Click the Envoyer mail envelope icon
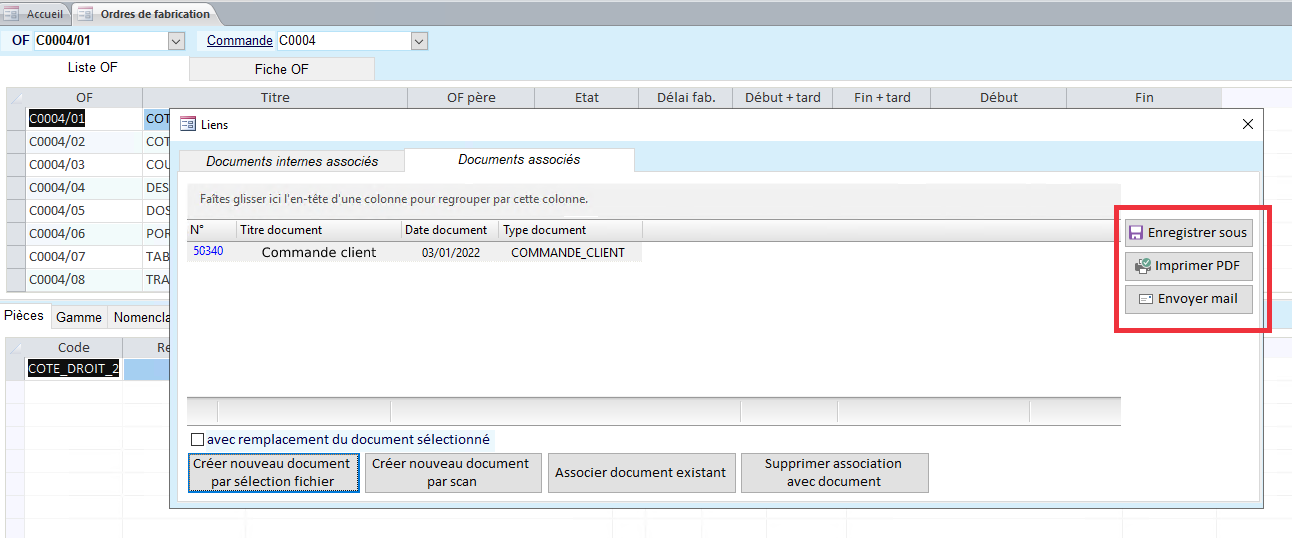The image size is (1293, 539). 1146,299
